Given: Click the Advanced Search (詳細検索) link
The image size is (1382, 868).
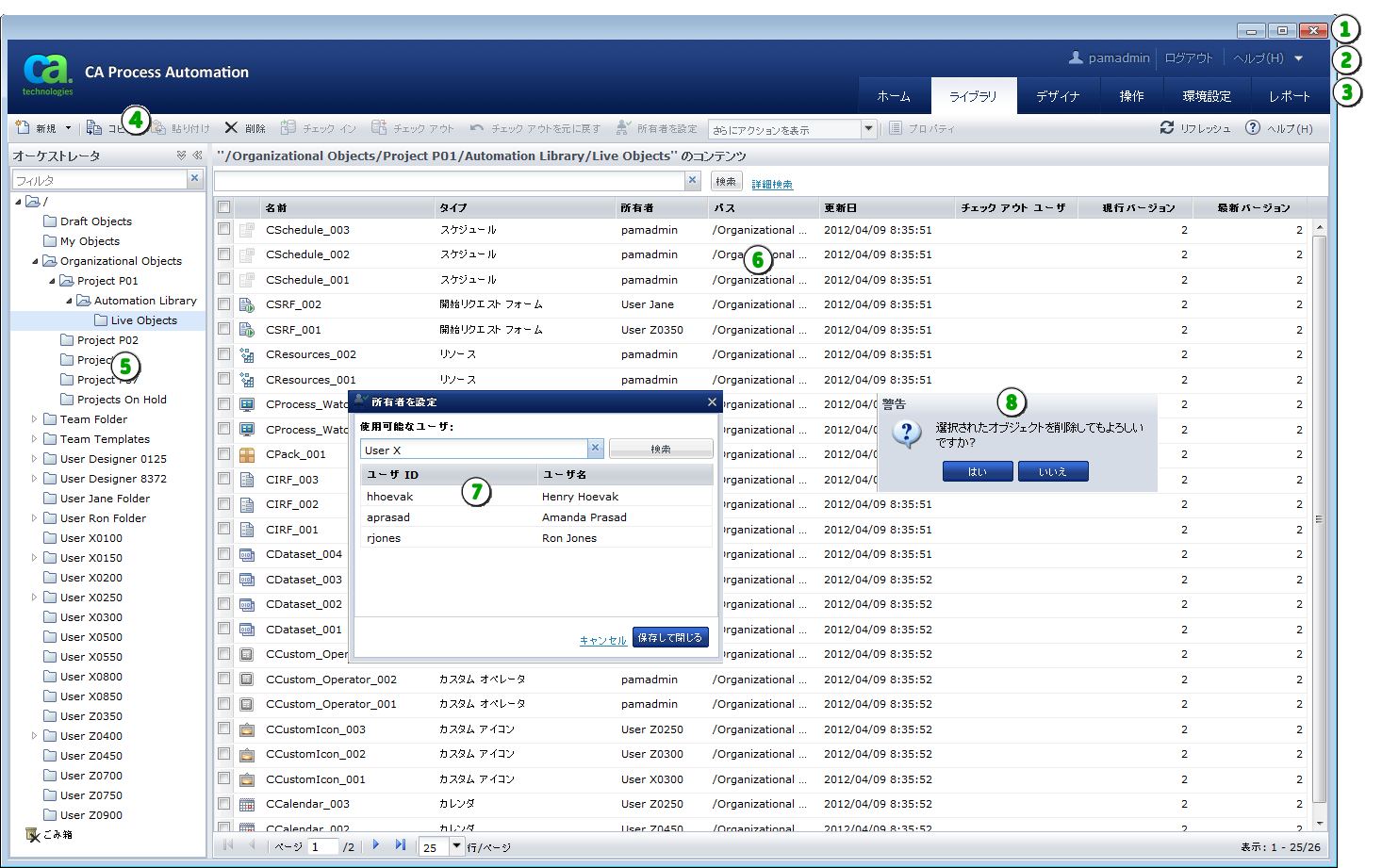Looking at the screenshot, I should pyautogui.click(x=772, y=185).
